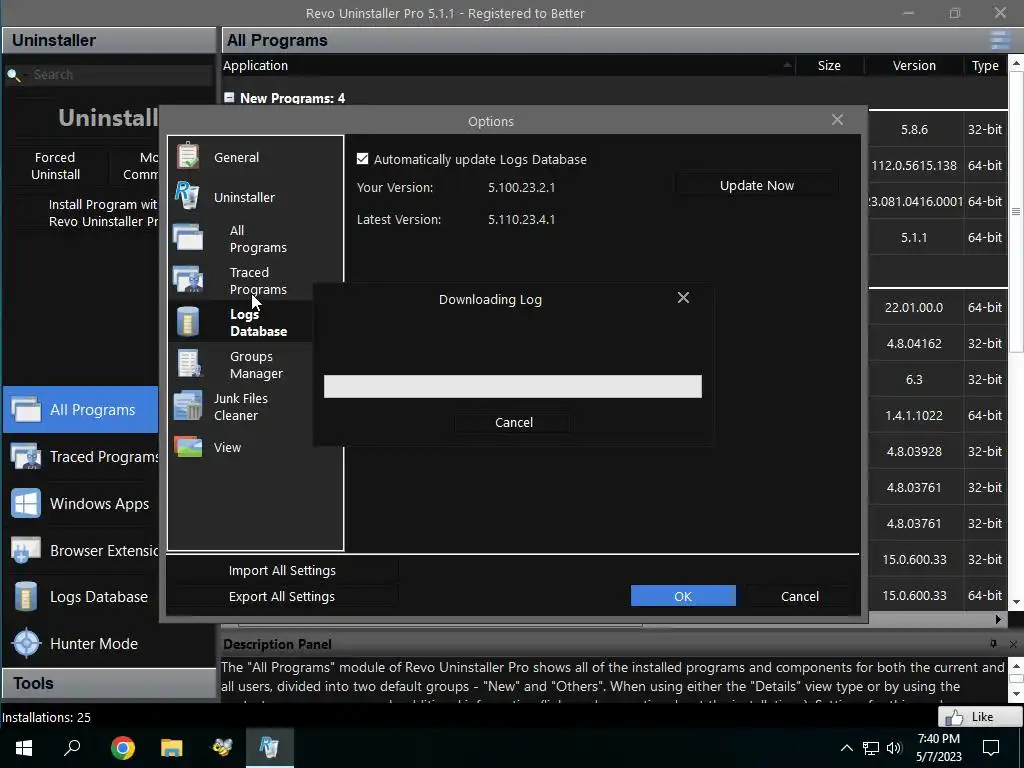Sort by the Type column
1024x768 pixels.
(x=985, y=65)
